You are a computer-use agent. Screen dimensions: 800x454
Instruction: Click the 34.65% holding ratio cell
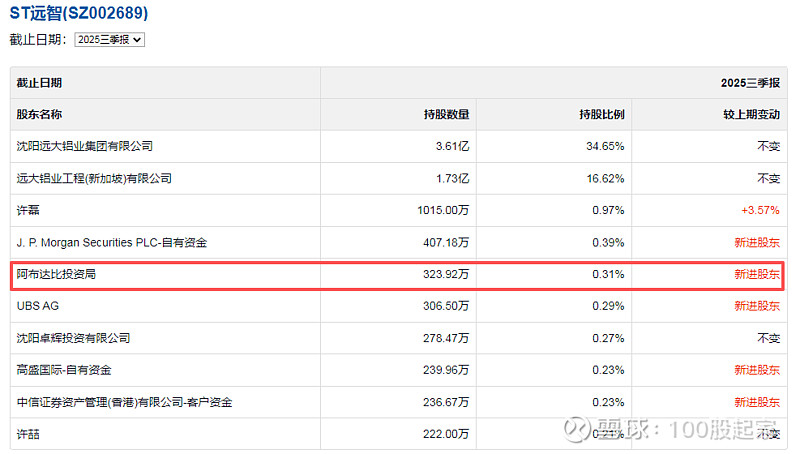[x=605, y=146]
